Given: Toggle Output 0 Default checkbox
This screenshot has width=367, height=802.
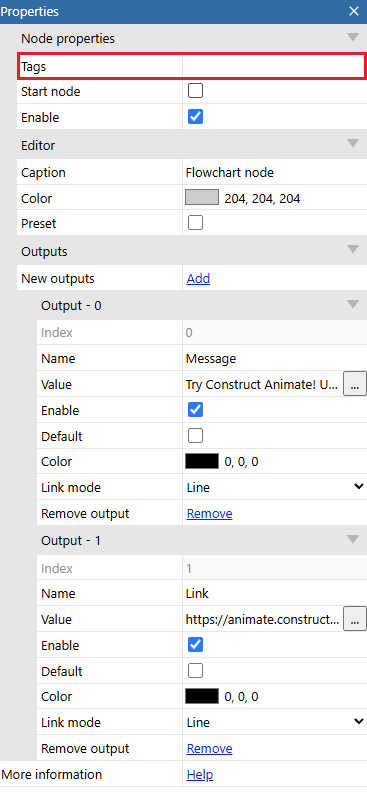Looking at the screenshot, I should 195,436.
